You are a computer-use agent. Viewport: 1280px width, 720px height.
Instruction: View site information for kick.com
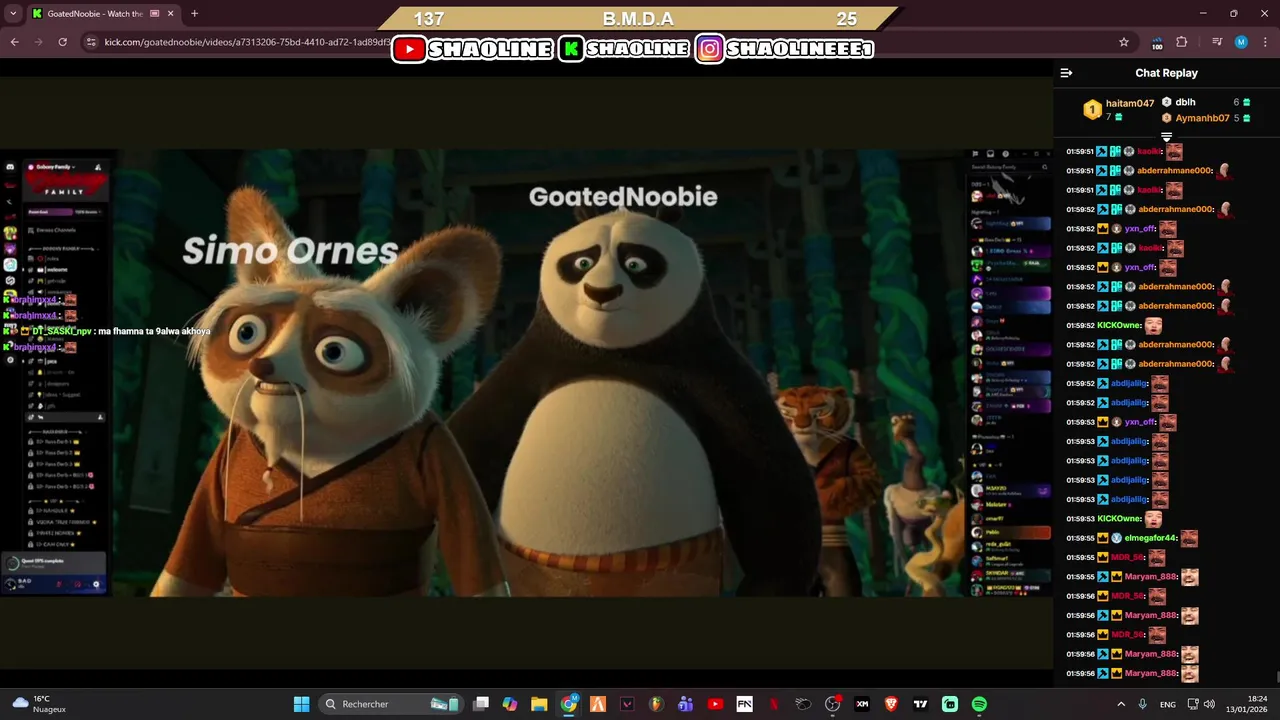tap(91, 42)
